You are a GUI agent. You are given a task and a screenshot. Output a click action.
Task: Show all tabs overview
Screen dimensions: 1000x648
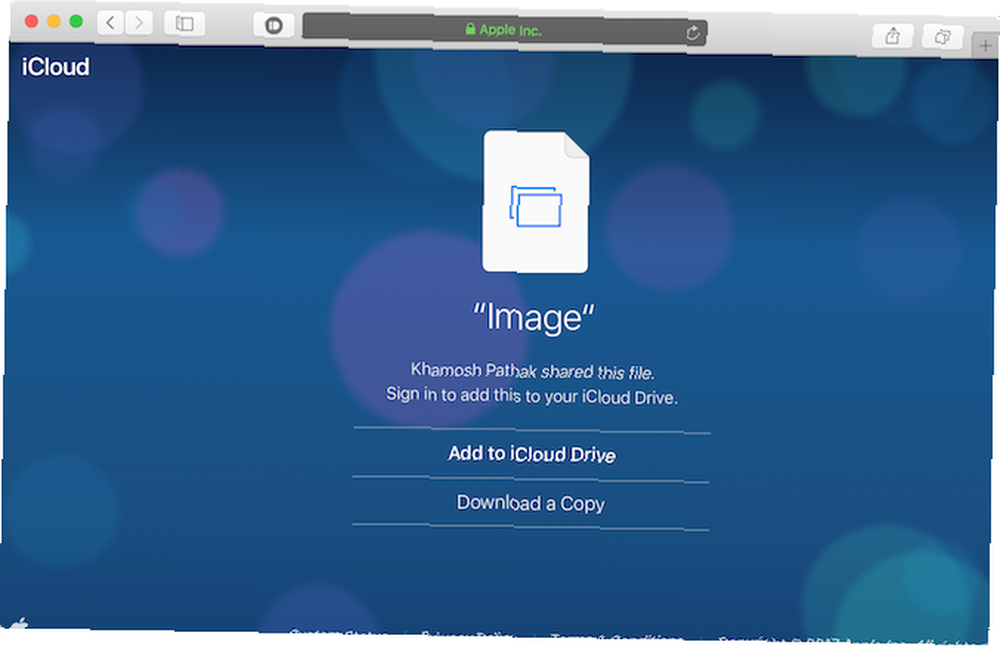(x=942, y=37)
